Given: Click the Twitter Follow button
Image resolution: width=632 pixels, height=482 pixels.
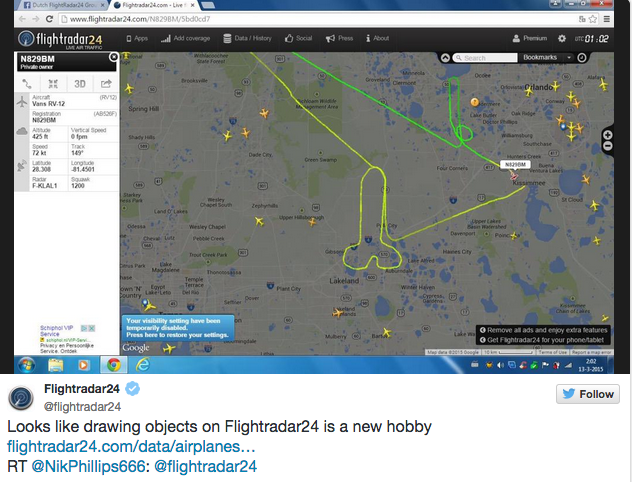Looking at the screenshot, I should (x=588, y=394).
